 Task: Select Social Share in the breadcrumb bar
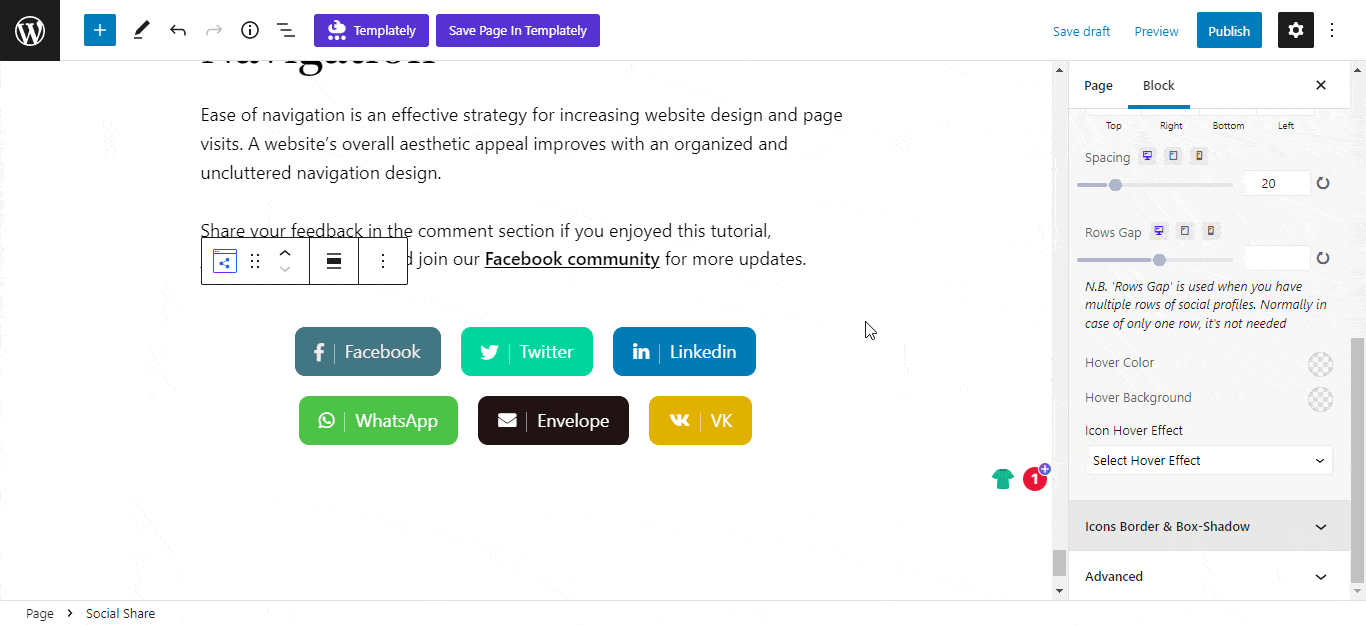120,613
